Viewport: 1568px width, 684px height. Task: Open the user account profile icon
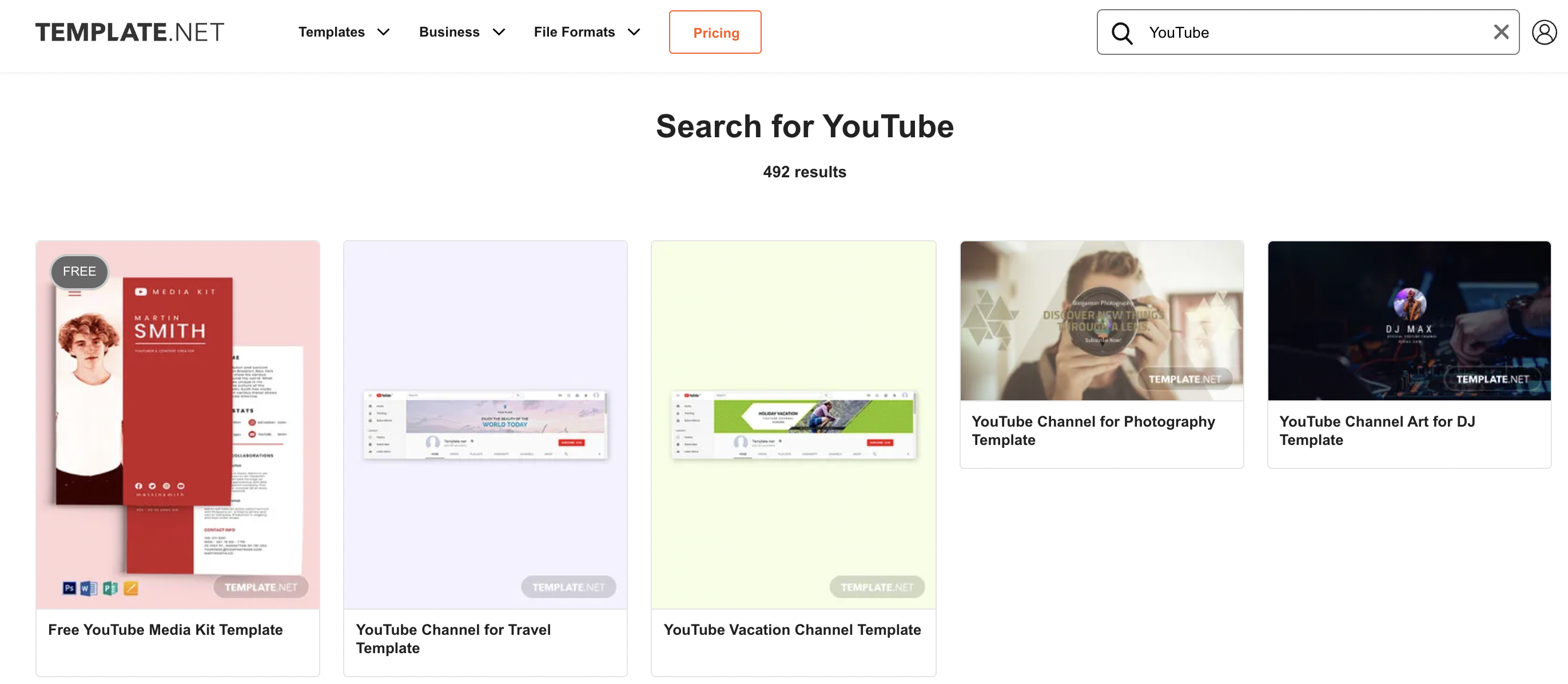tap(1543, 32)
